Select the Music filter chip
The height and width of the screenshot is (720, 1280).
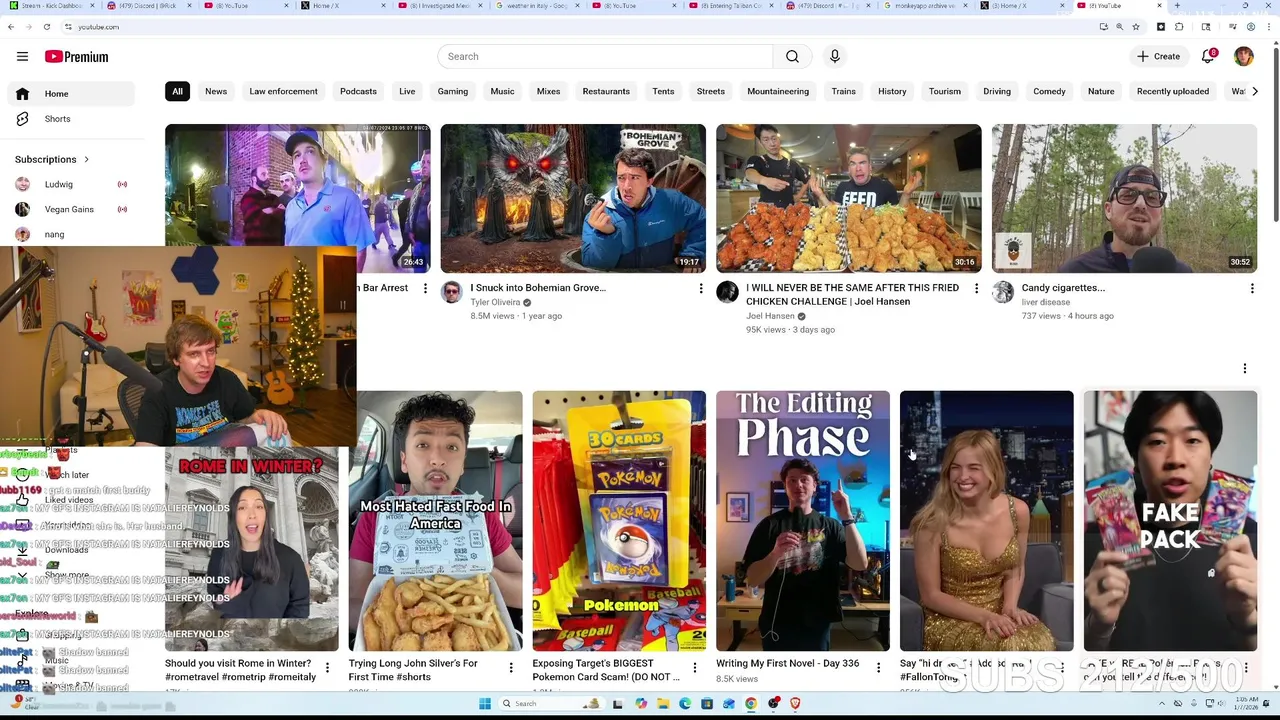coord(502,91)
